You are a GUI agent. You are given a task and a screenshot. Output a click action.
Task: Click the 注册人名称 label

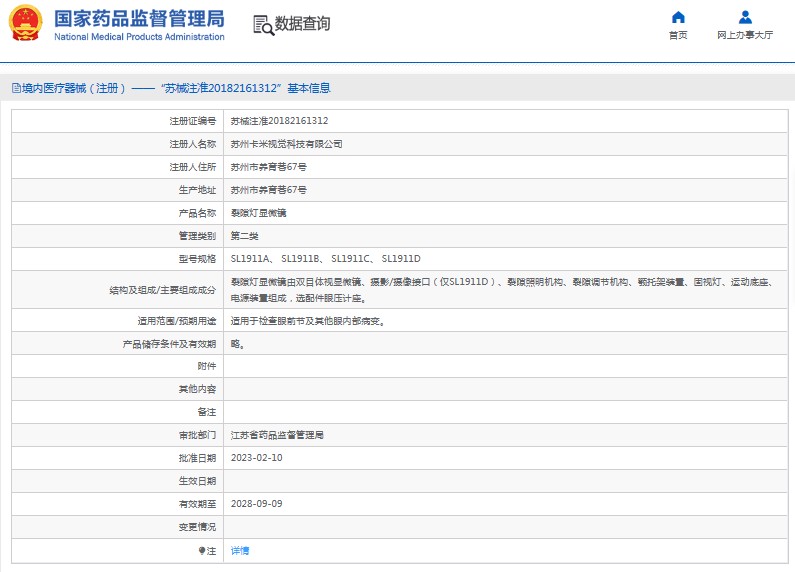193,144
